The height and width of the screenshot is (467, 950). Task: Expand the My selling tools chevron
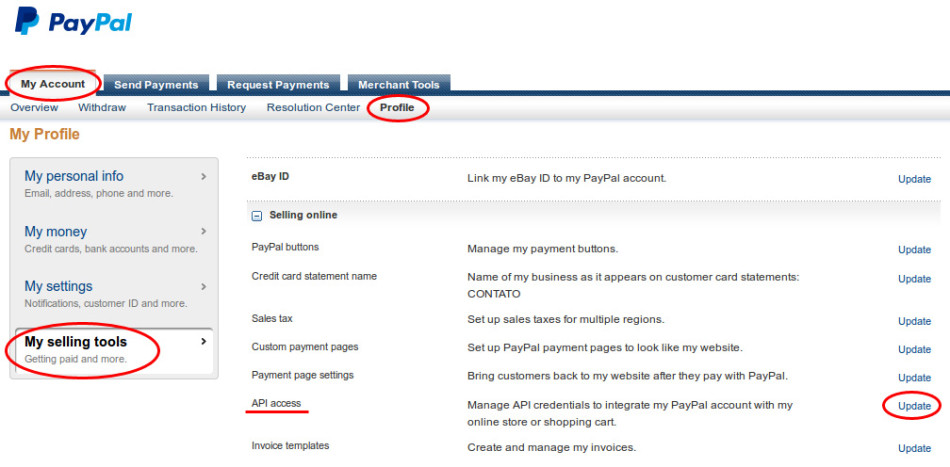[204, 342]
